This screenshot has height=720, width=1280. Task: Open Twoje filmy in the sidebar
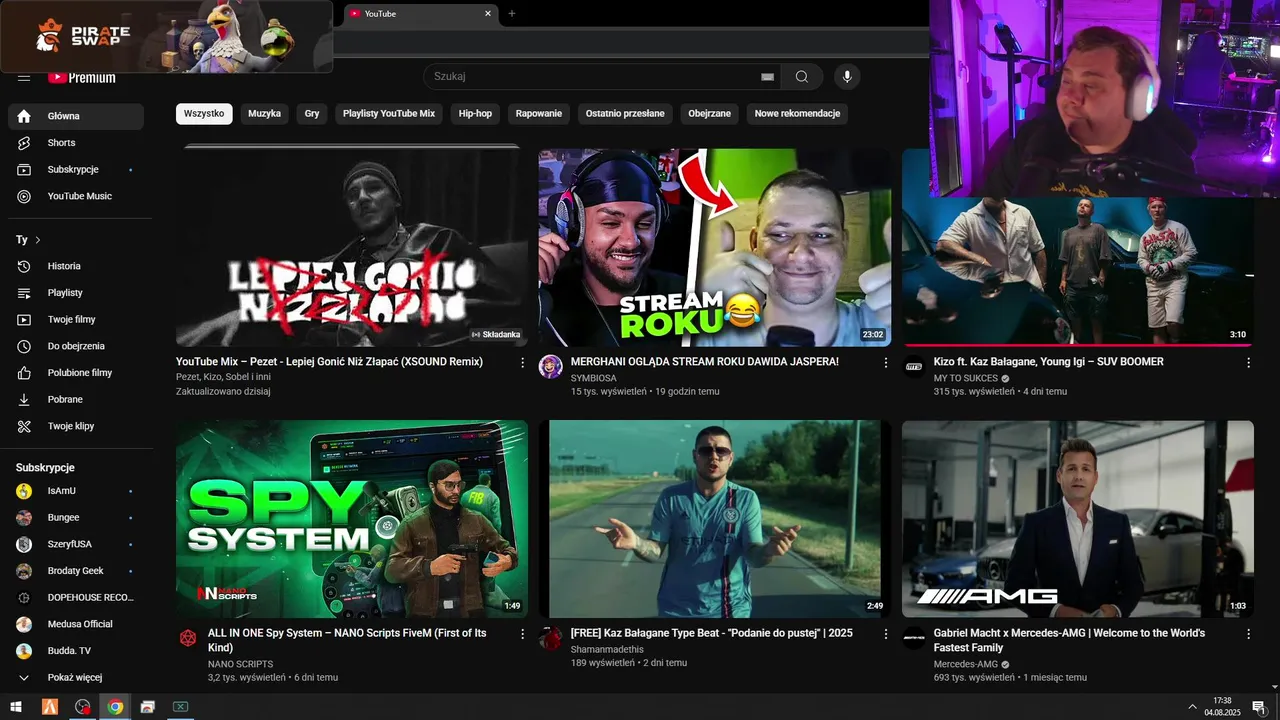point(76,320)
